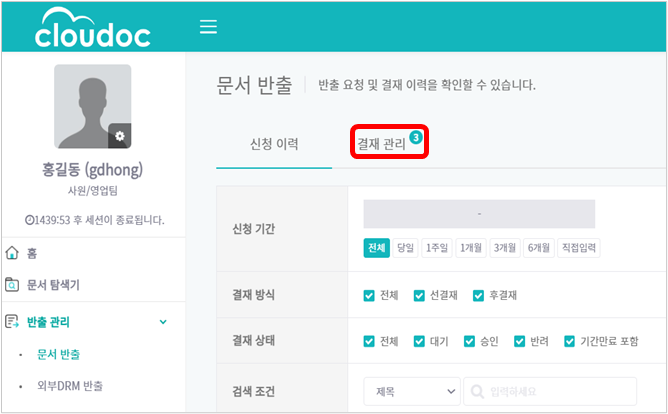Uncheck the 선결재 checkbox
668x414 pixels.
pyautogui.click(x=419, y=296)
